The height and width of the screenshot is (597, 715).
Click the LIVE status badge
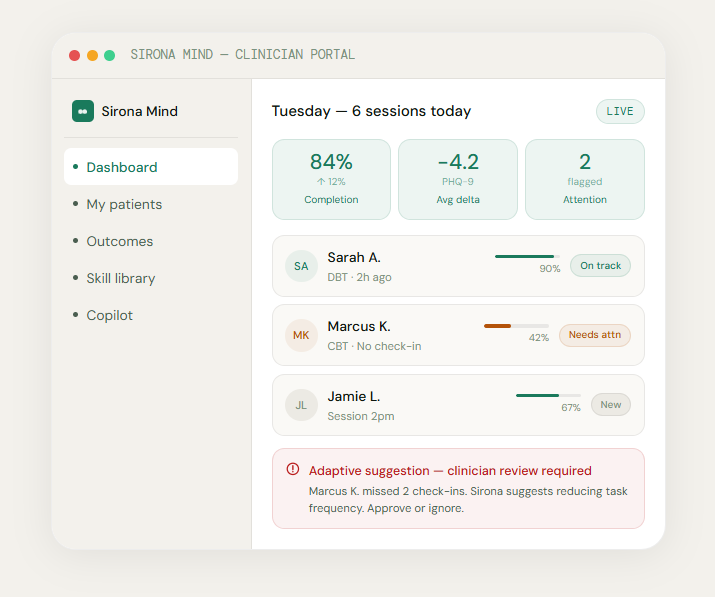pyautogui.click(x=620, y=111)
